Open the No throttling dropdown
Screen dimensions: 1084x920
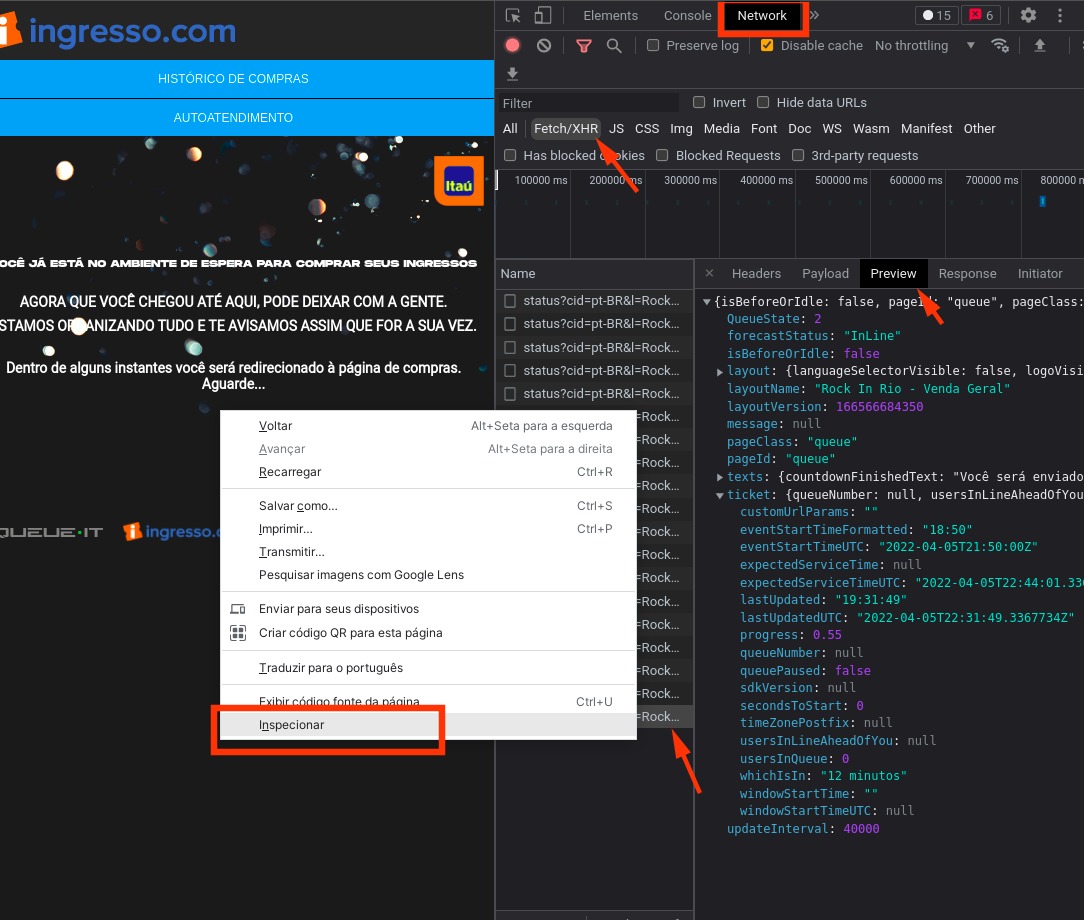925,46
